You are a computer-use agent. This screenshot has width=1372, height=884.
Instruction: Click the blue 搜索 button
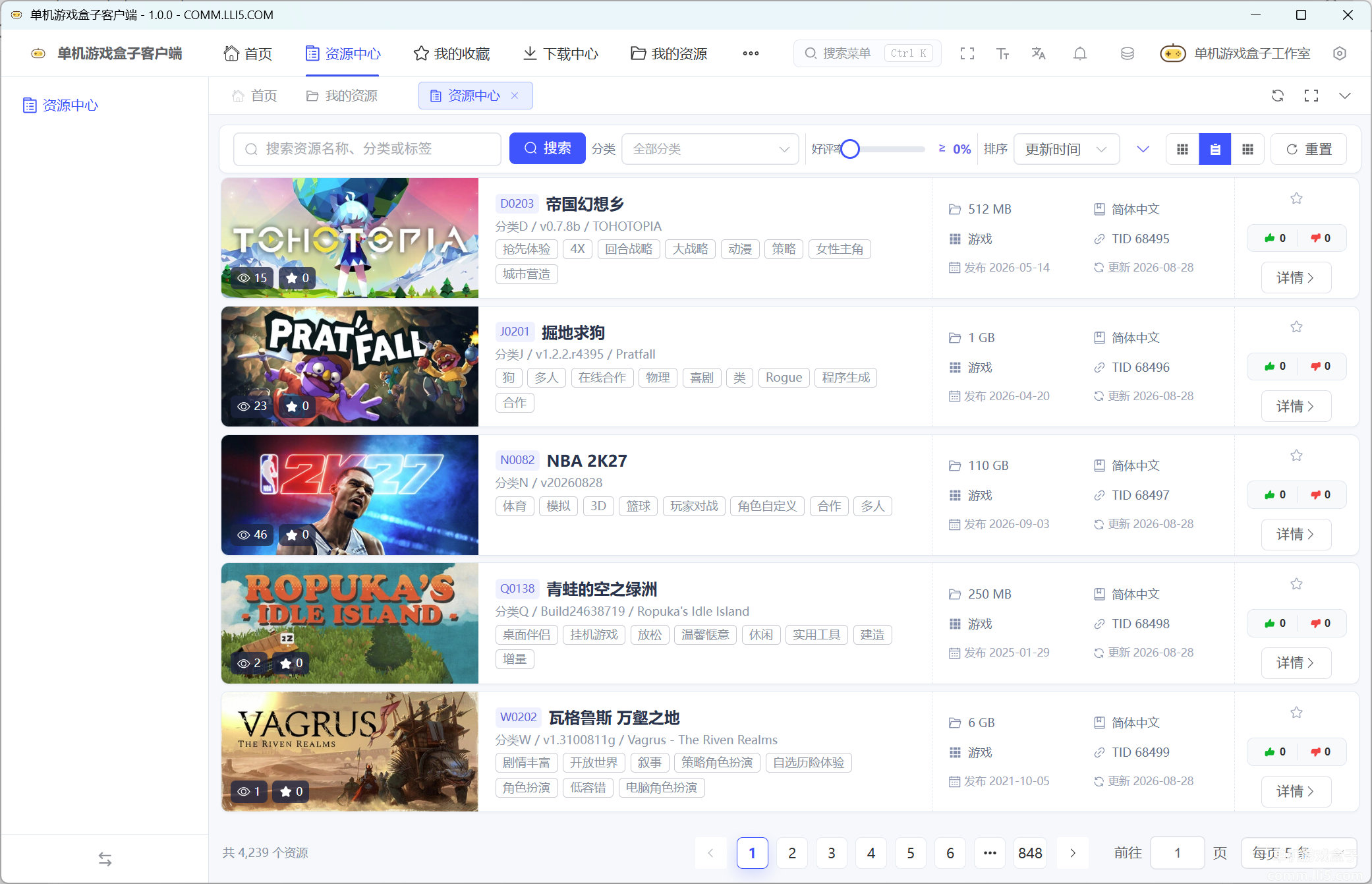click(x=548, y=148)
